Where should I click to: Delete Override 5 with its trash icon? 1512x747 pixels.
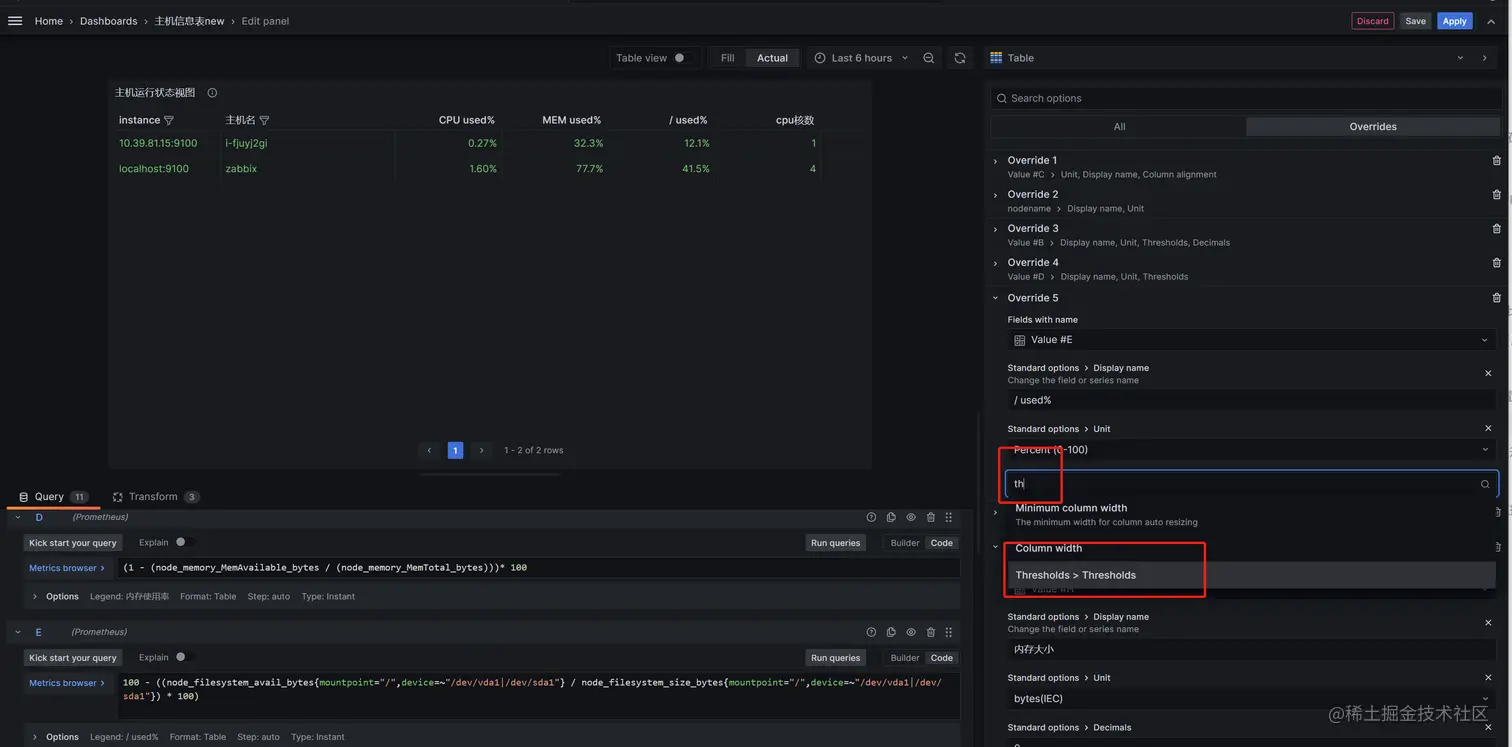pyautogui.click(x=1496, y=298)
